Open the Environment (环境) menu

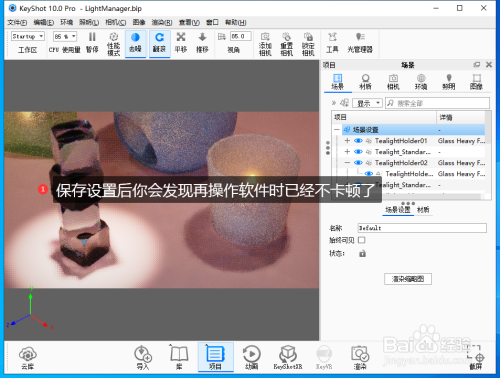(66, 22)
